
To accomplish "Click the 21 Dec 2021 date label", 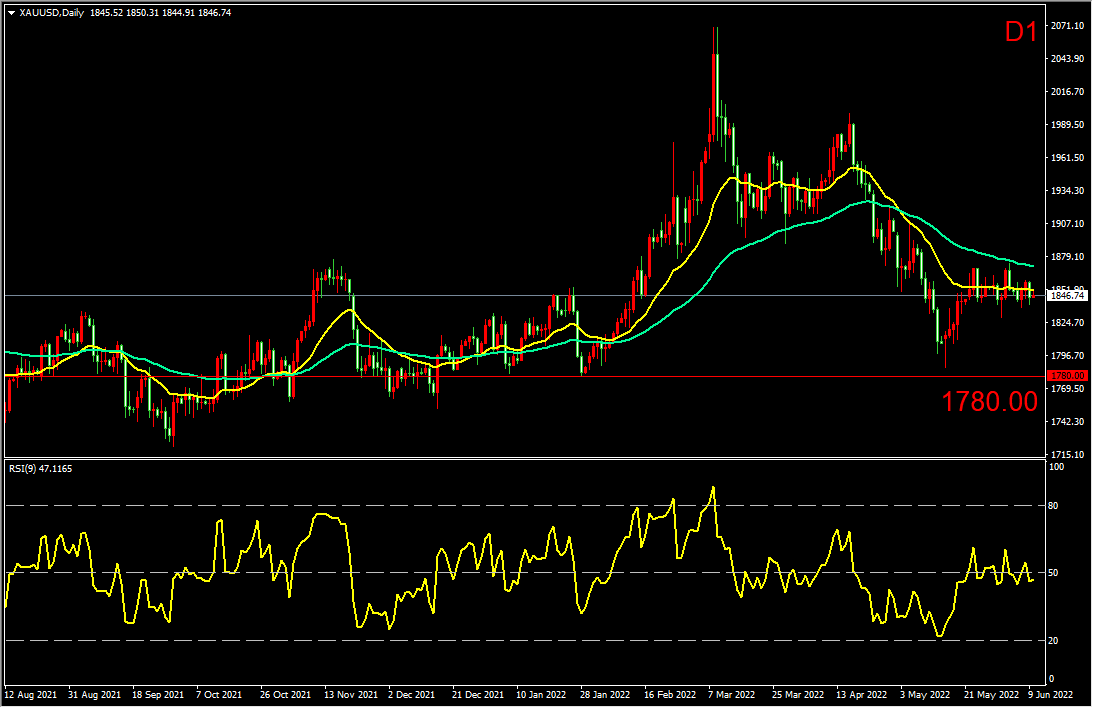I will 477,695.
